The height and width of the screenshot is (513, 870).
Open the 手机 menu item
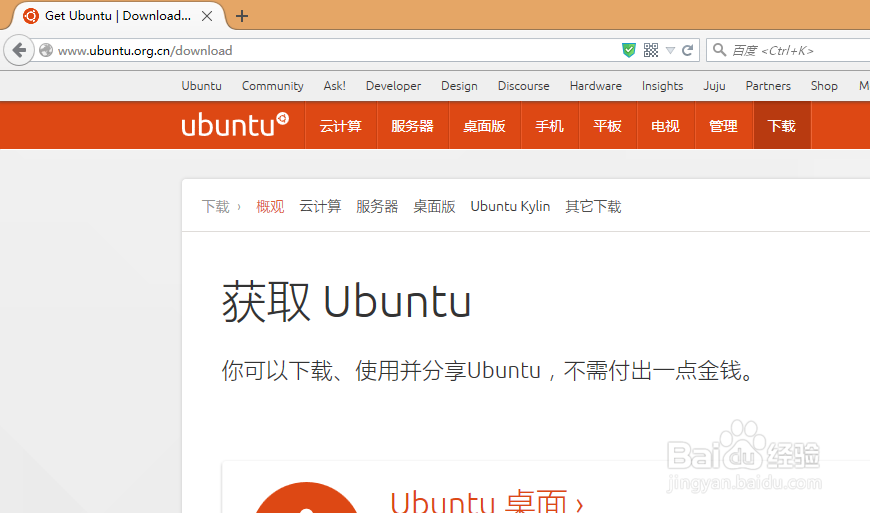pyautogui.click(x=549, y=126)
